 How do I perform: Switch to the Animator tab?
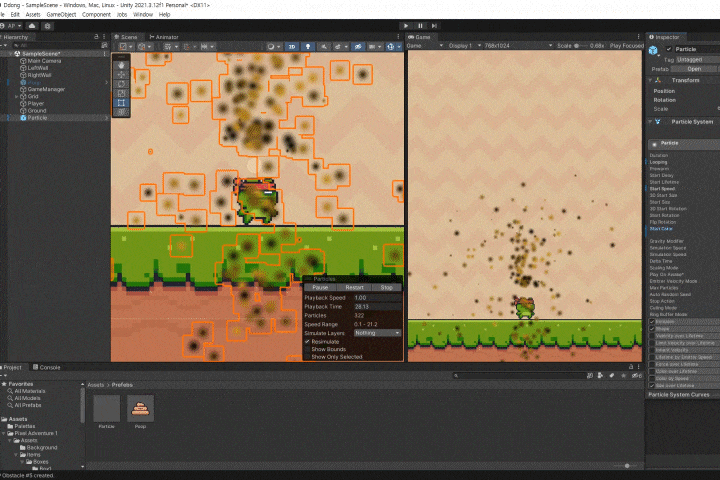164,37
